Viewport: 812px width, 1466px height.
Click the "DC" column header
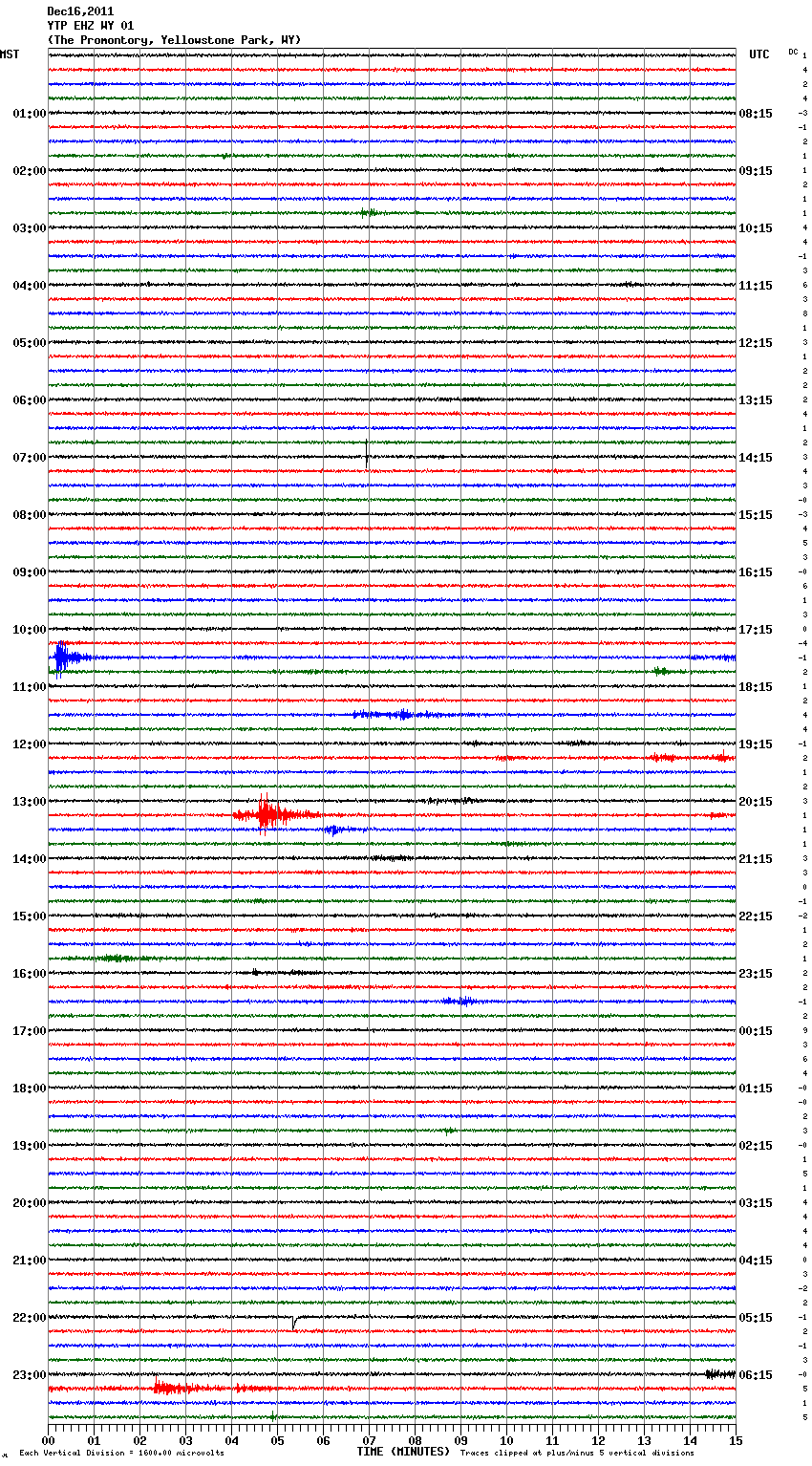click(793, 52)
